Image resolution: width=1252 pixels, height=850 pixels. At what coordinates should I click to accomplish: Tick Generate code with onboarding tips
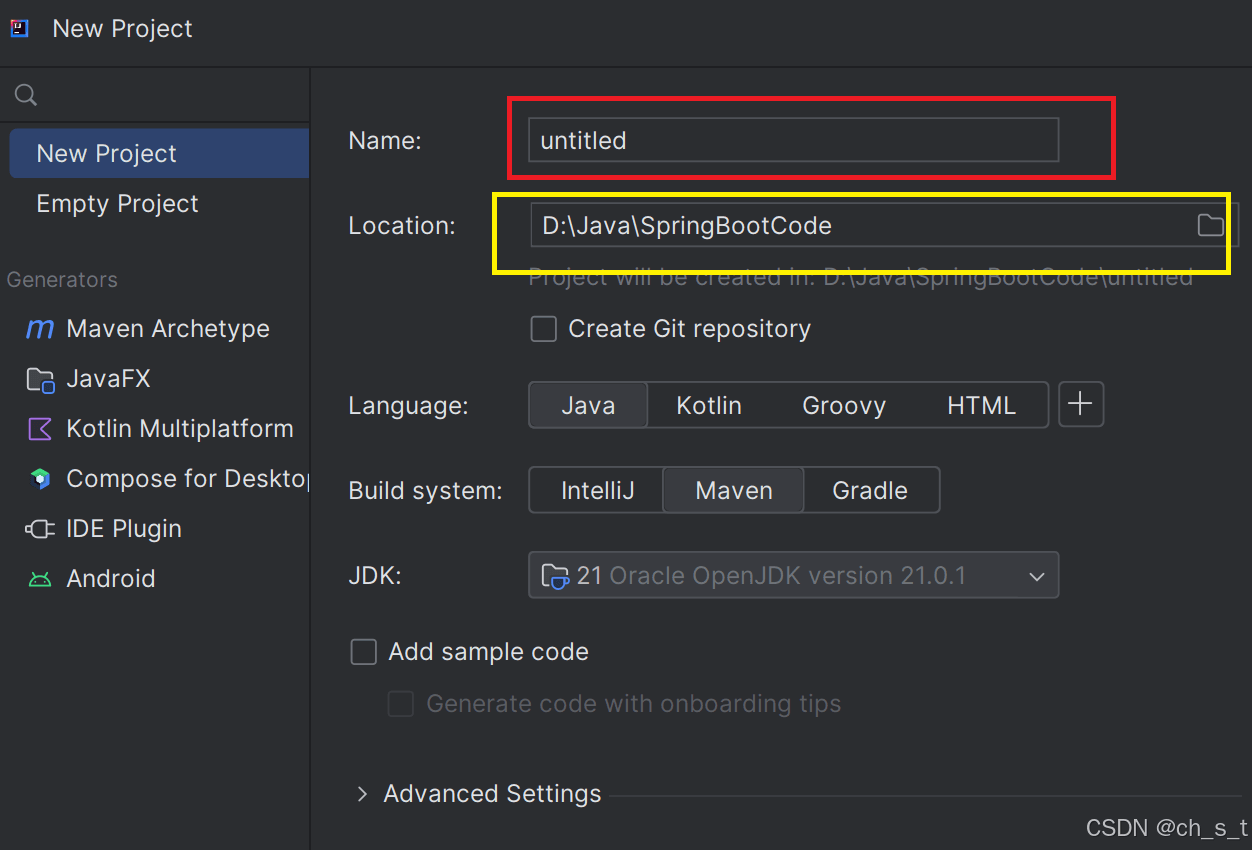click(x=401, y=704)
